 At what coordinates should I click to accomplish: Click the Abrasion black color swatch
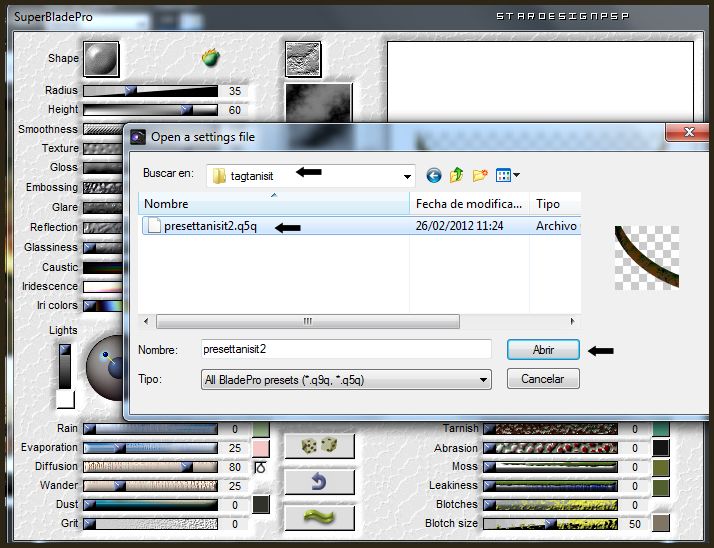coord(661,448)
